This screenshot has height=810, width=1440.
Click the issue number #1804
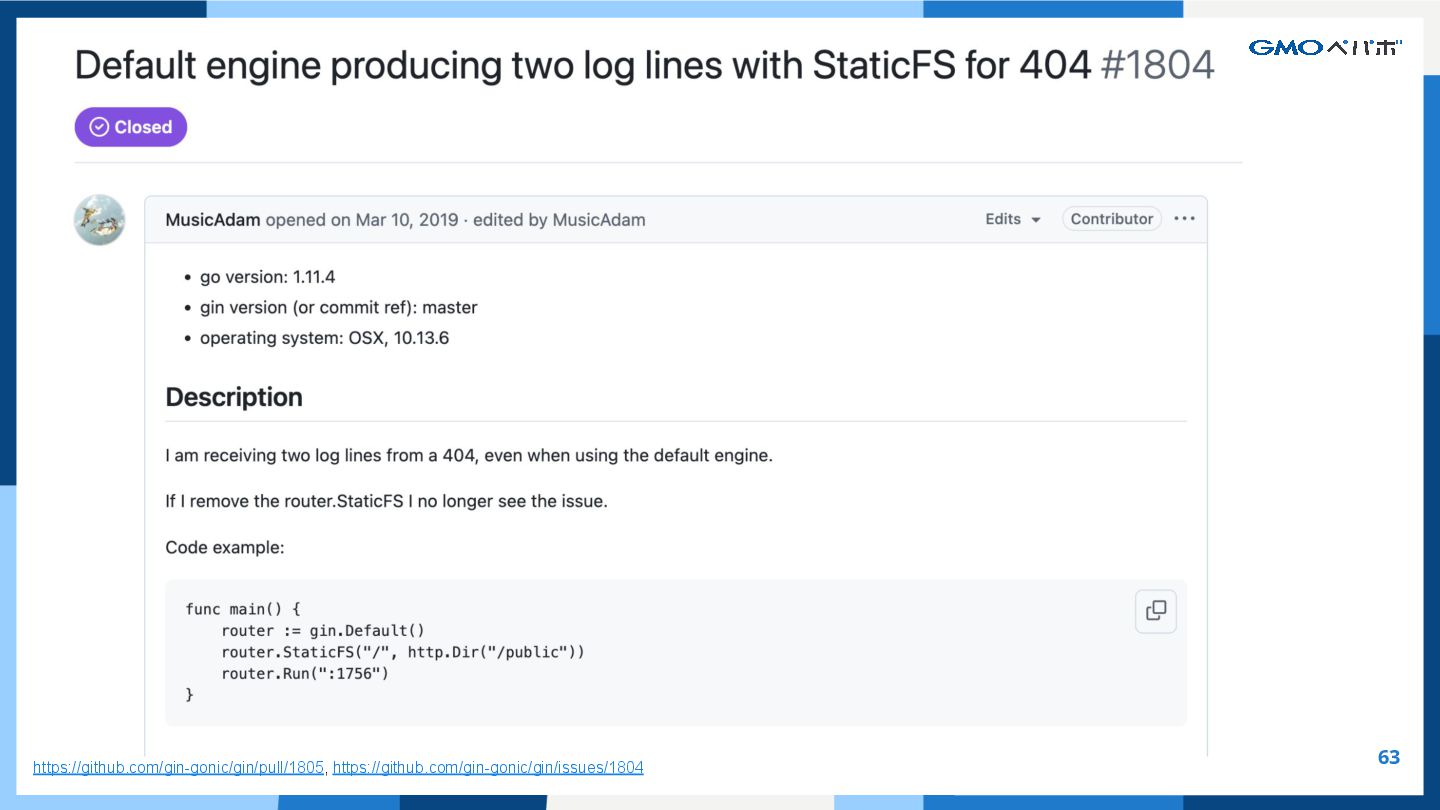1157,66
